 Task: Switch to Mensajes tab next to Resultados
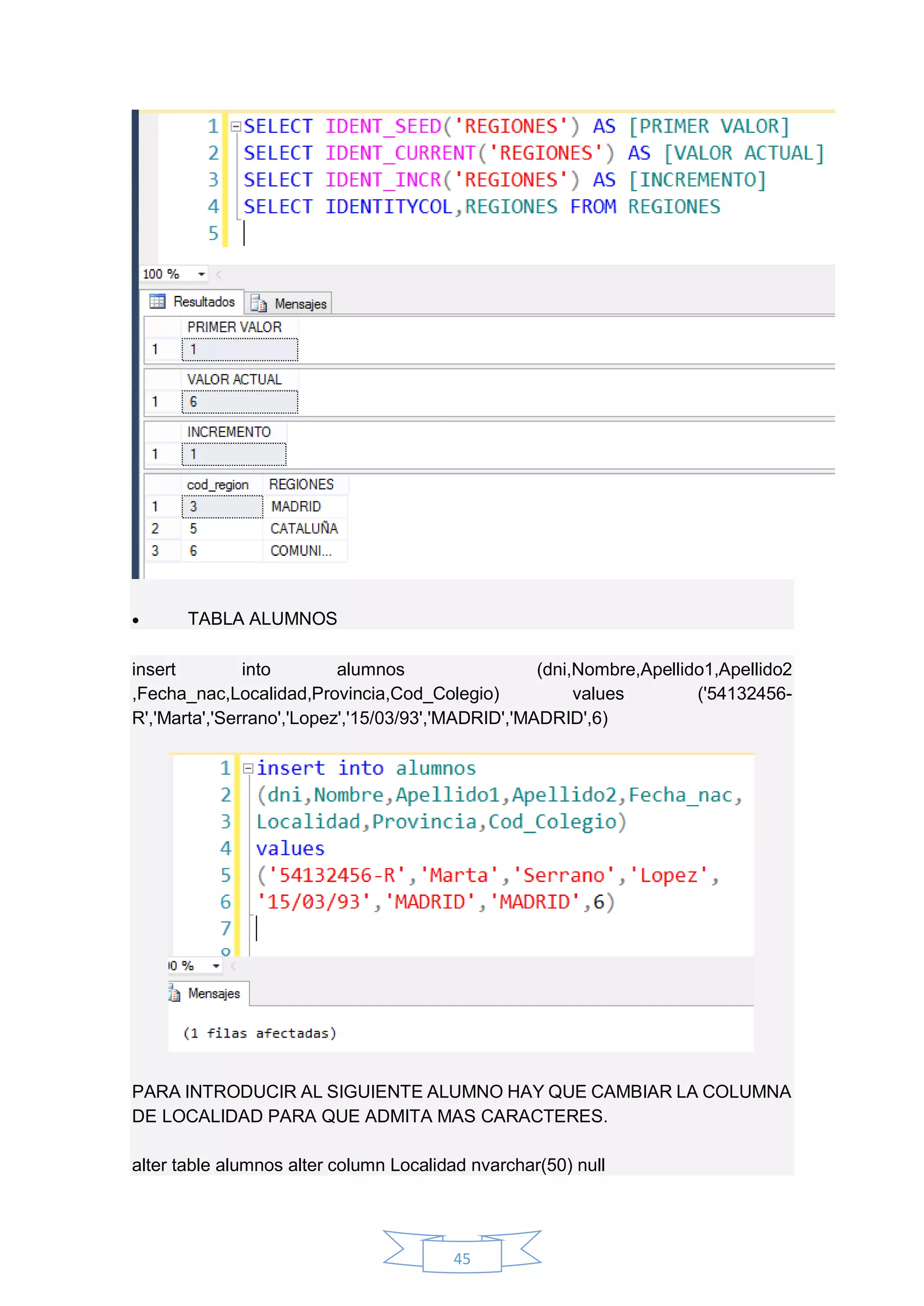pos(300,304)
